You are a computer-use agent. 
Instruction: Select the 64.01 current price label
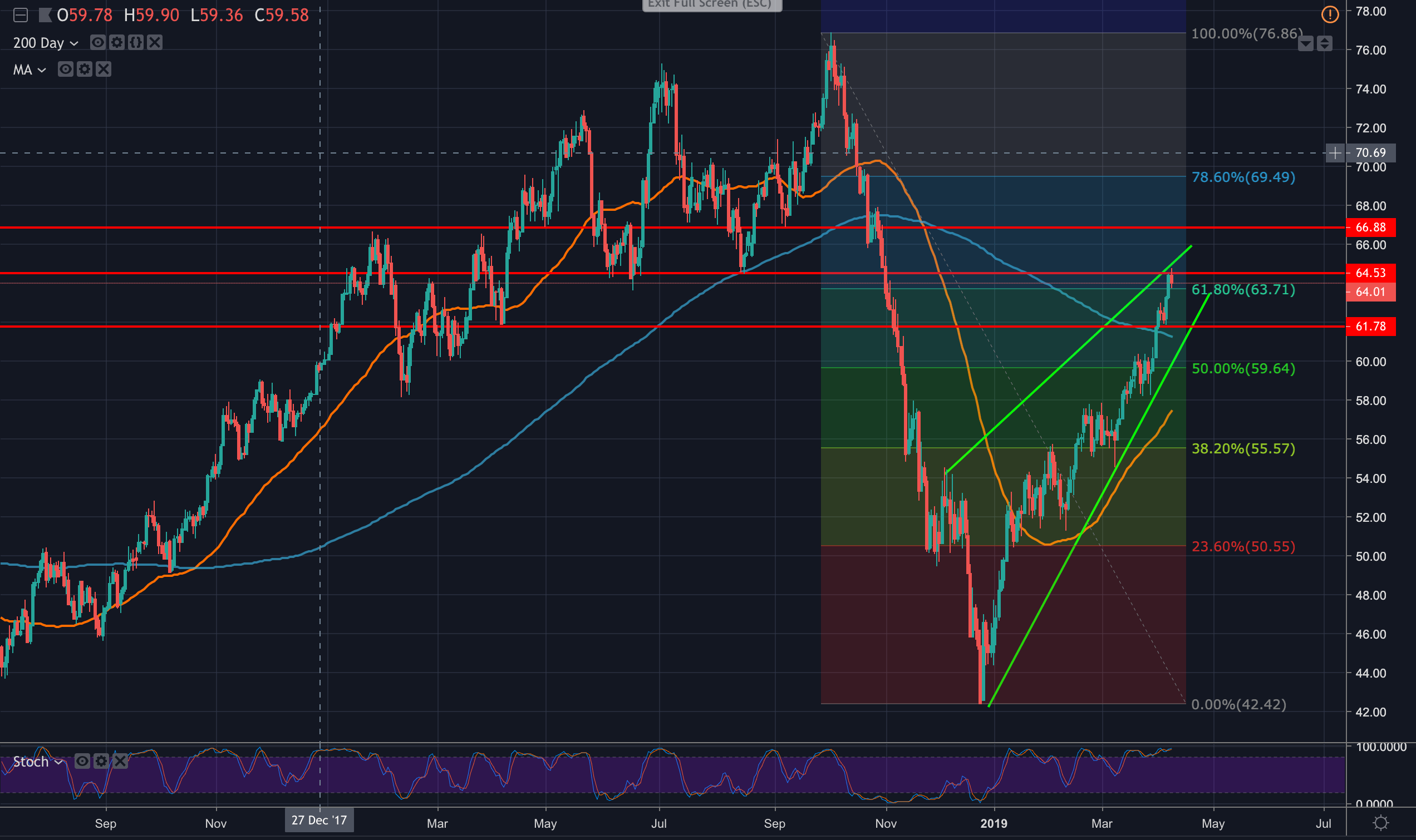(1370, 292)
